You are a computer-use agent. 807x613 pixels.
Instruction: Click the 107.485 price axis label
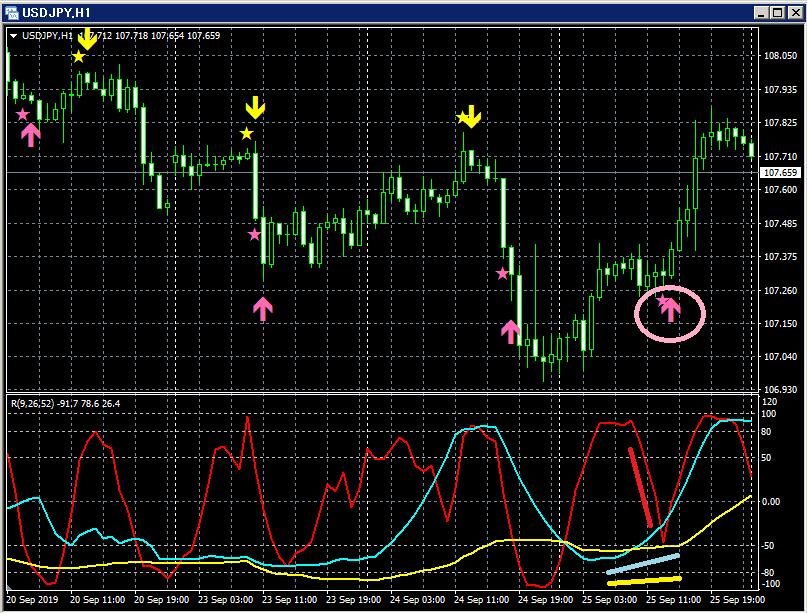click(x=780, y=223)
